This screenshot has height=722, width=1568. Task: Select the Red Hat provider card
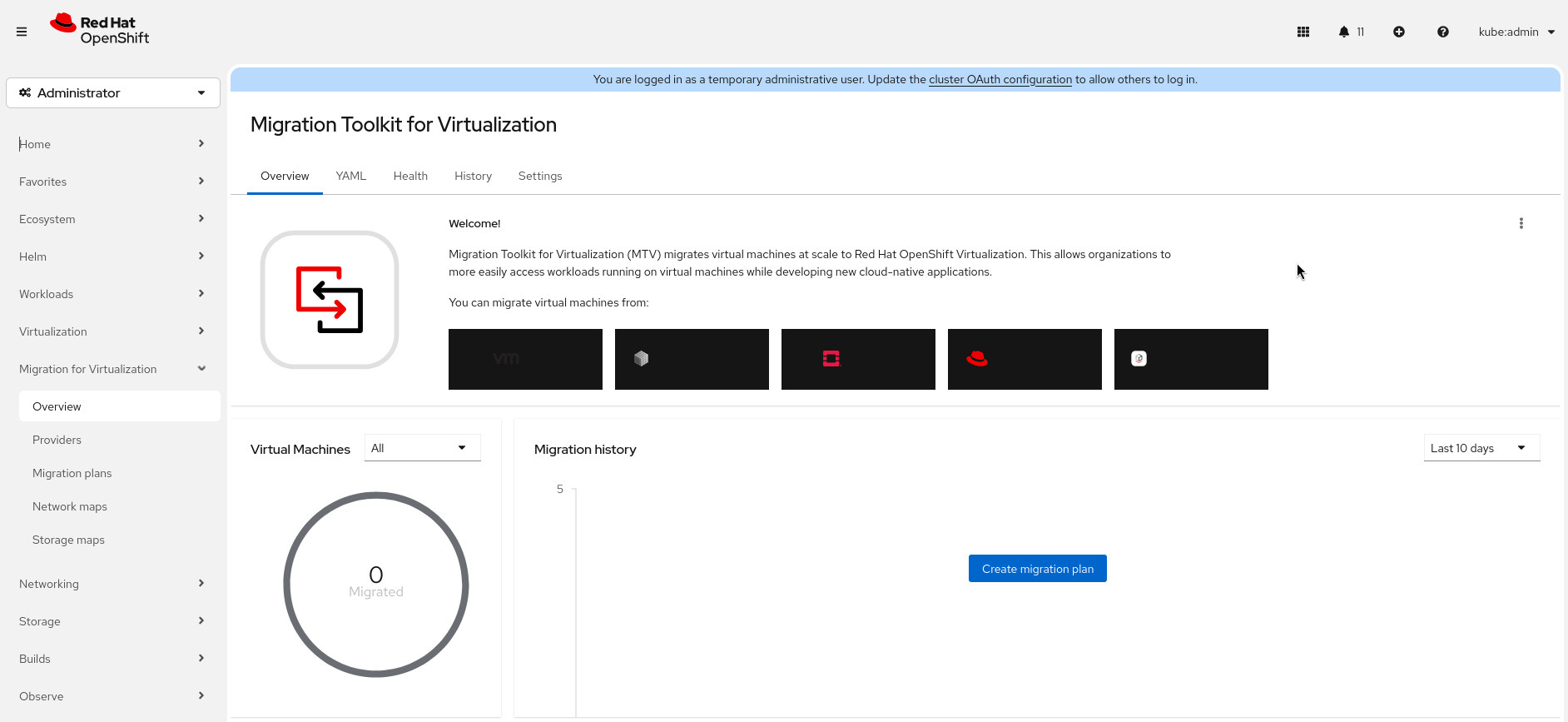point(1025,359)
